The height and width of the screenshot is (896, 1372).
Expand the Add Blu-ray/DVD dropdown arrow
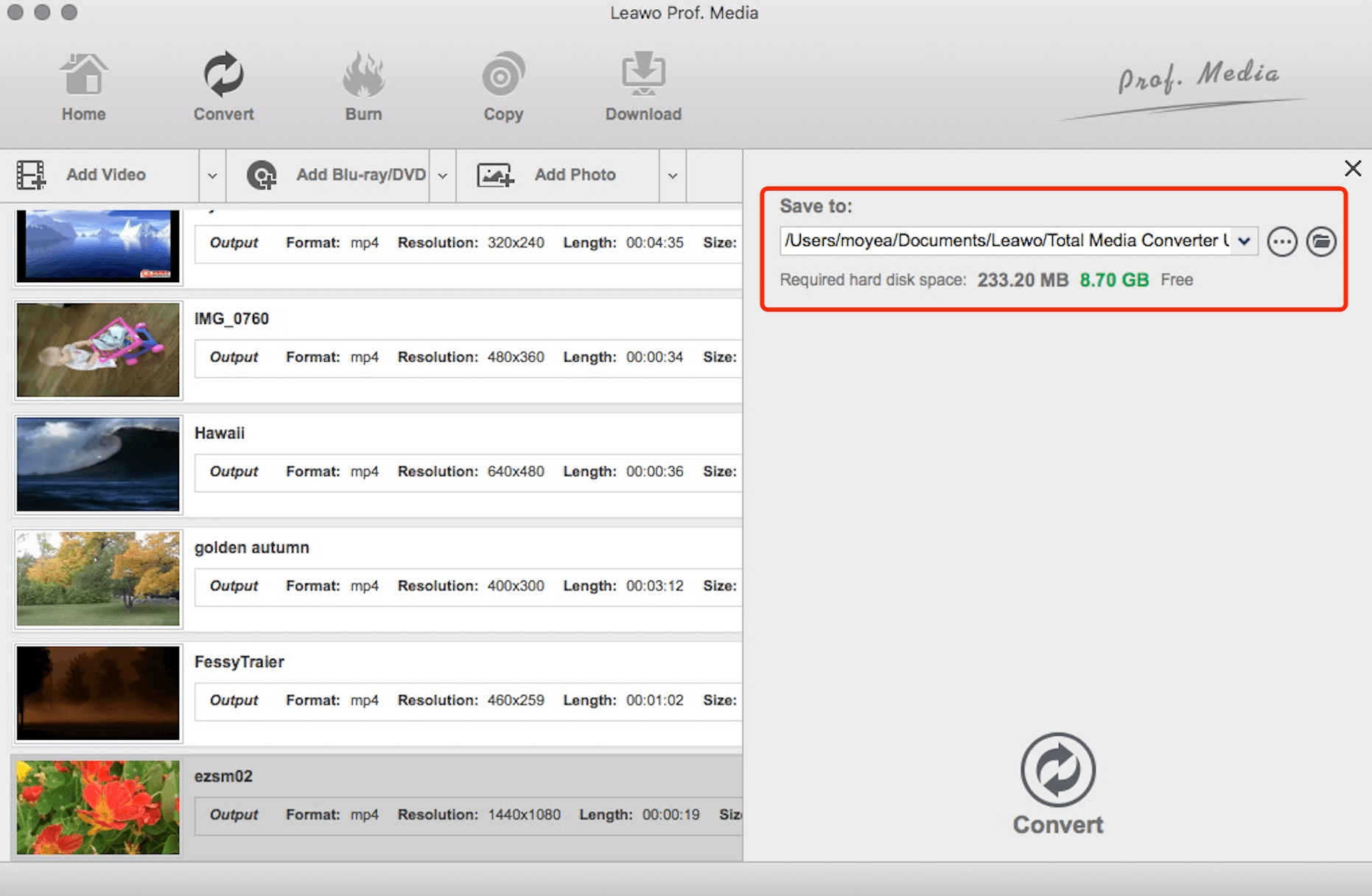point(443,176)
